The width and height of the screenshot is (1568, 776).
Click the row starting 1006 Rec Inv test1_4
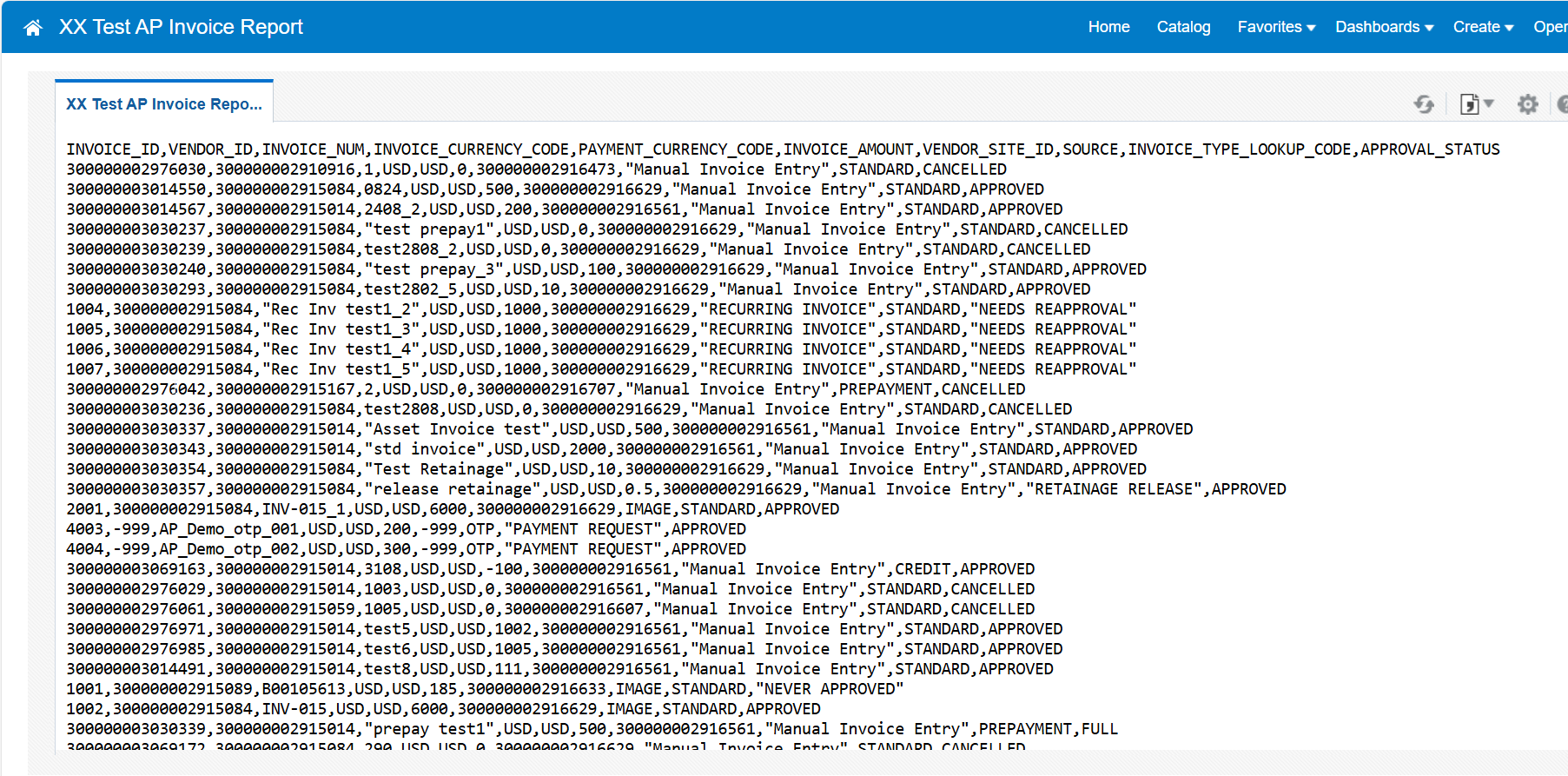click(601, 349)
